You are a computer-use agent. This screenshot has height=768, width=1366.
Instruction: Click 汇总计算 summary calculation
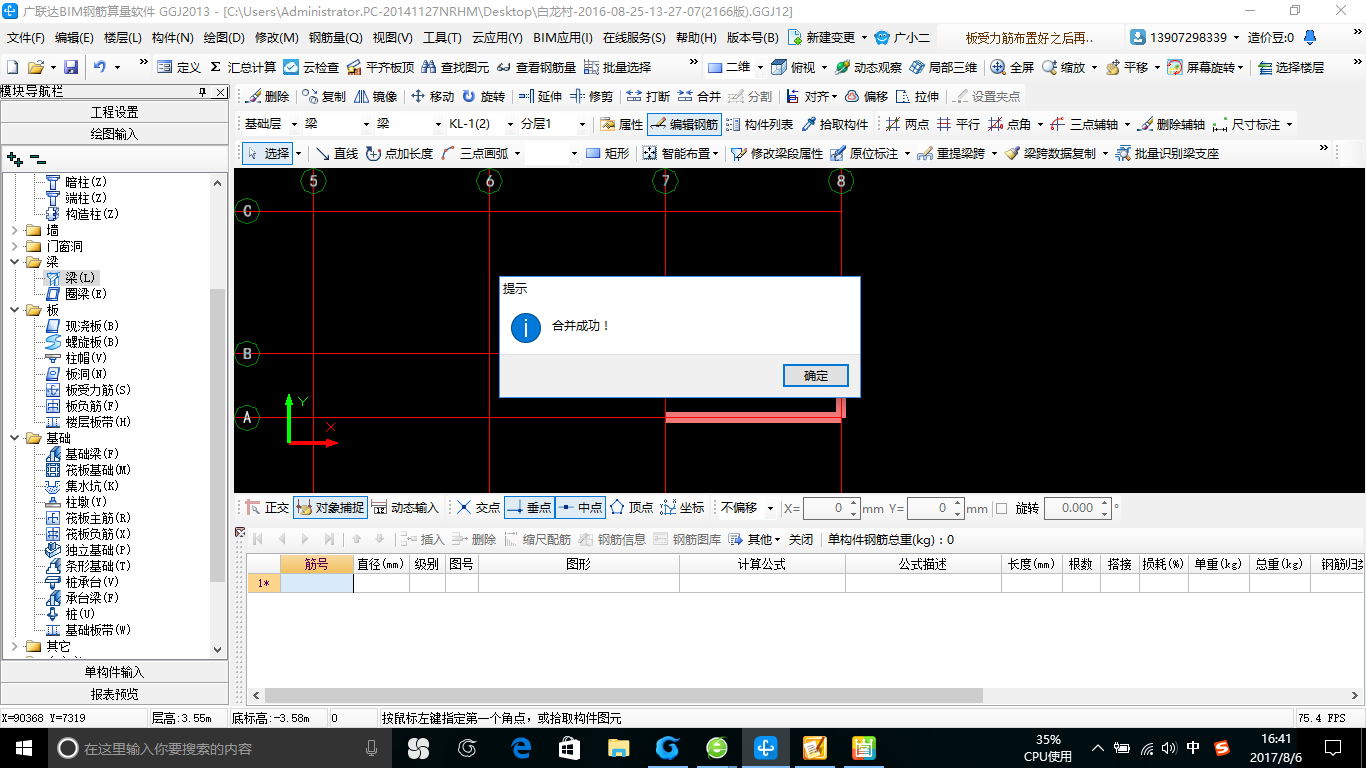point(243,67)
